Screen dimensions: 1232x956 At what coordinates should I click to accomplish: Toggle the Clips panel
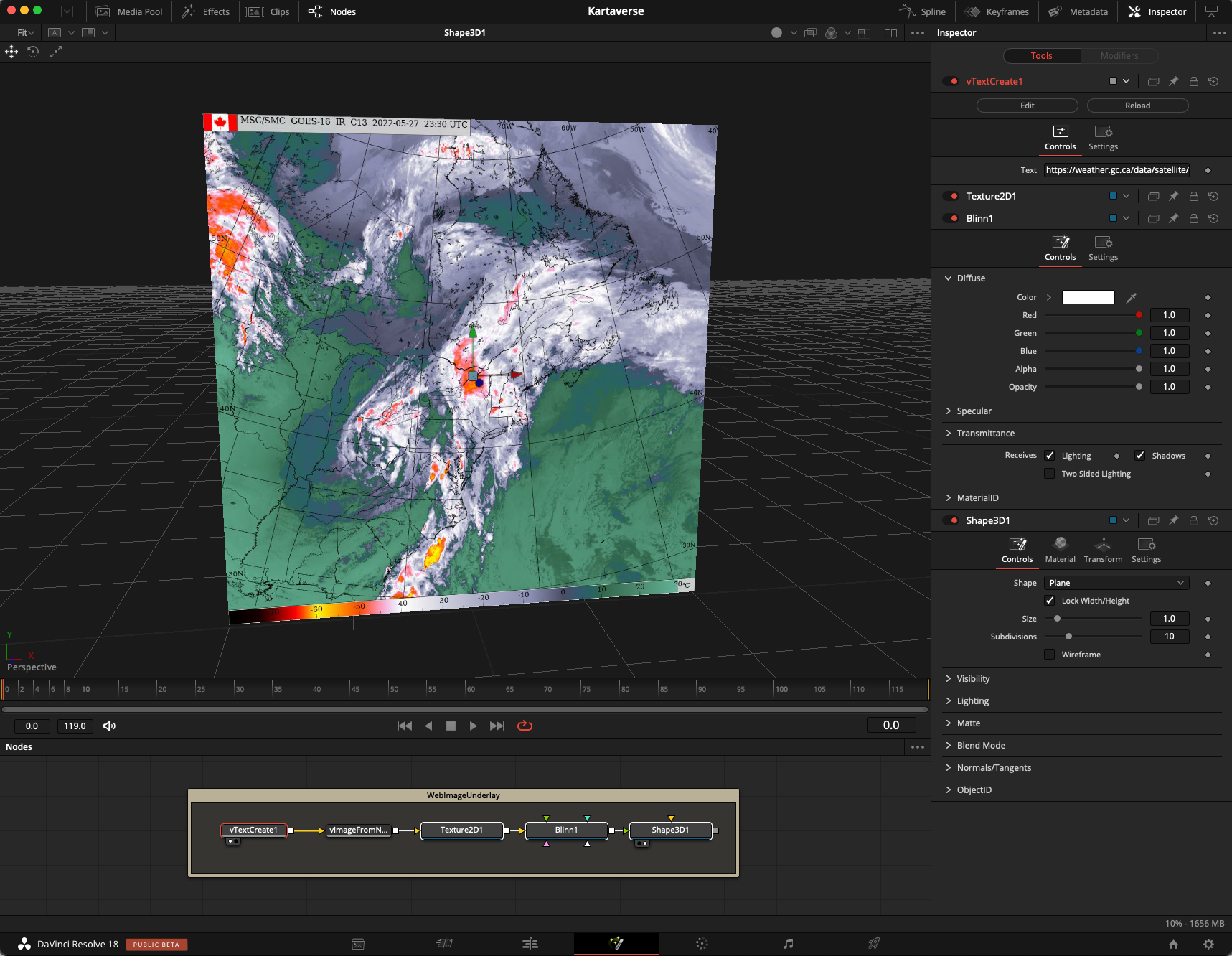pos(267,11)
